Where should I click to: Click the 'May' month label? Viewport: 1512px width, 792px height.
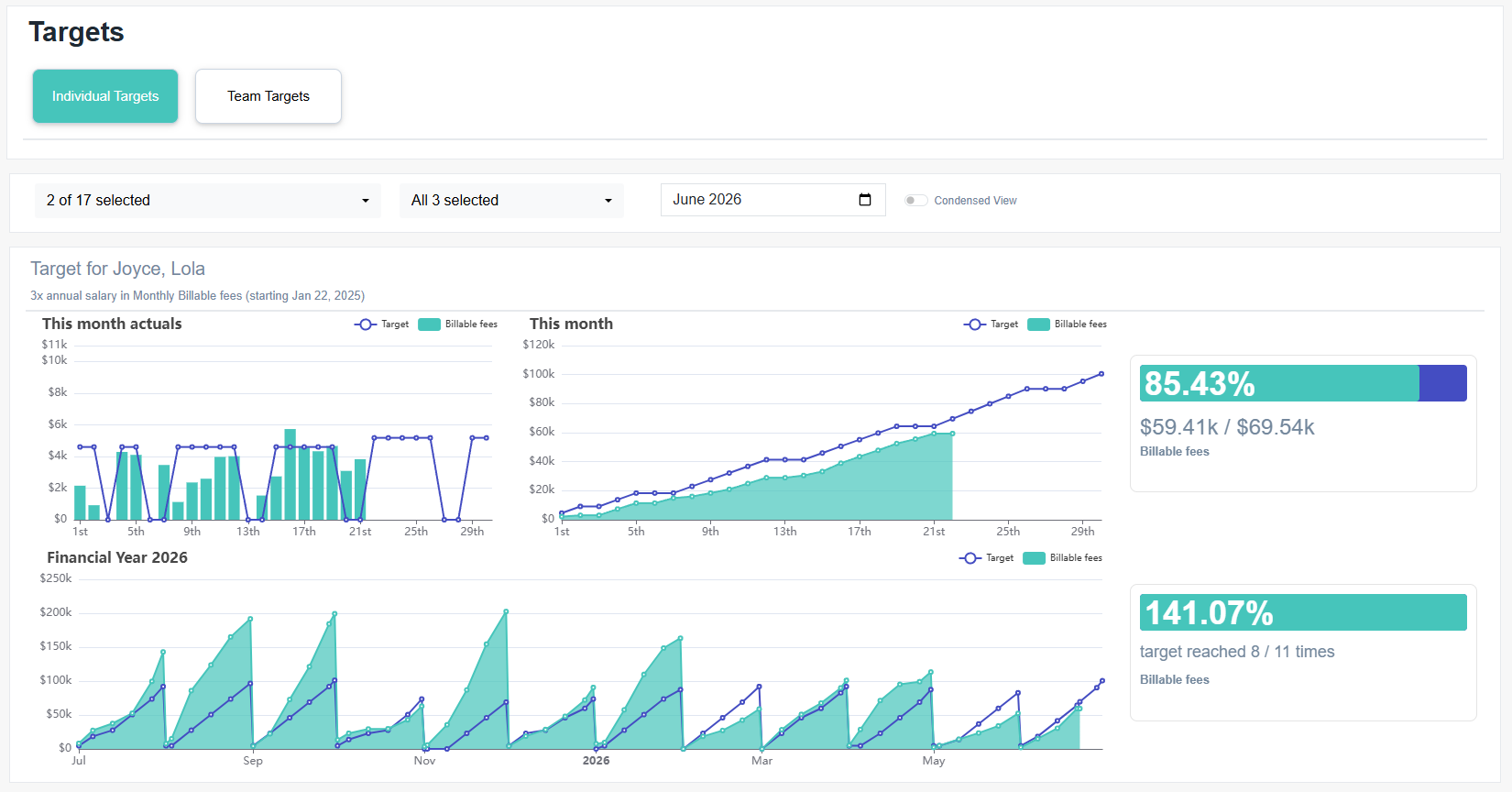click(934, 761)
